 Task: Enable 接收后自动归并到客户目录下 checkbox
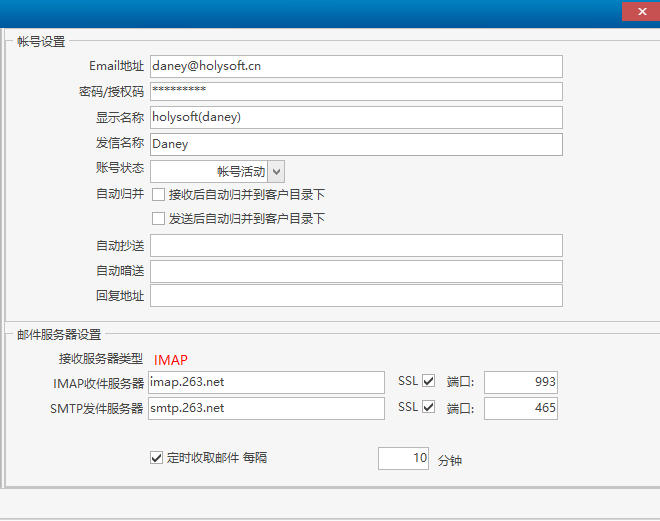click(x=158, y=195)
